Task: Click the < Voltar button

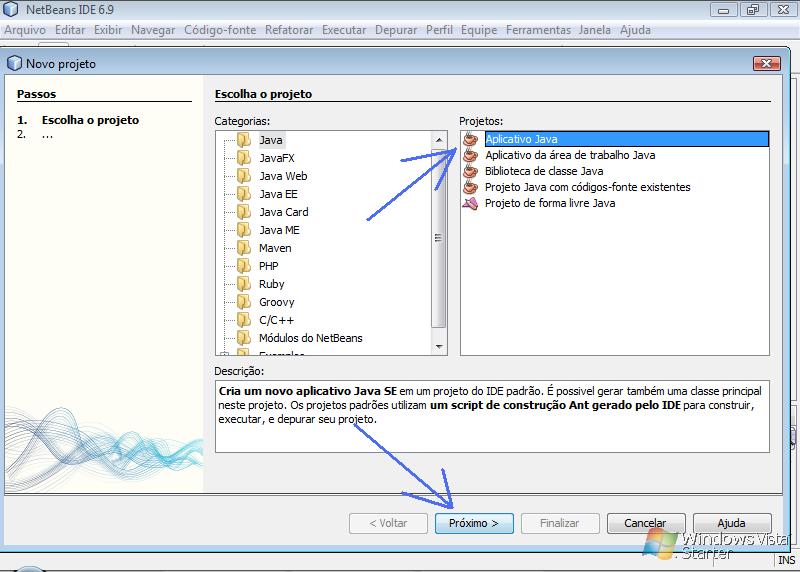Action: [x=388, y=524]
